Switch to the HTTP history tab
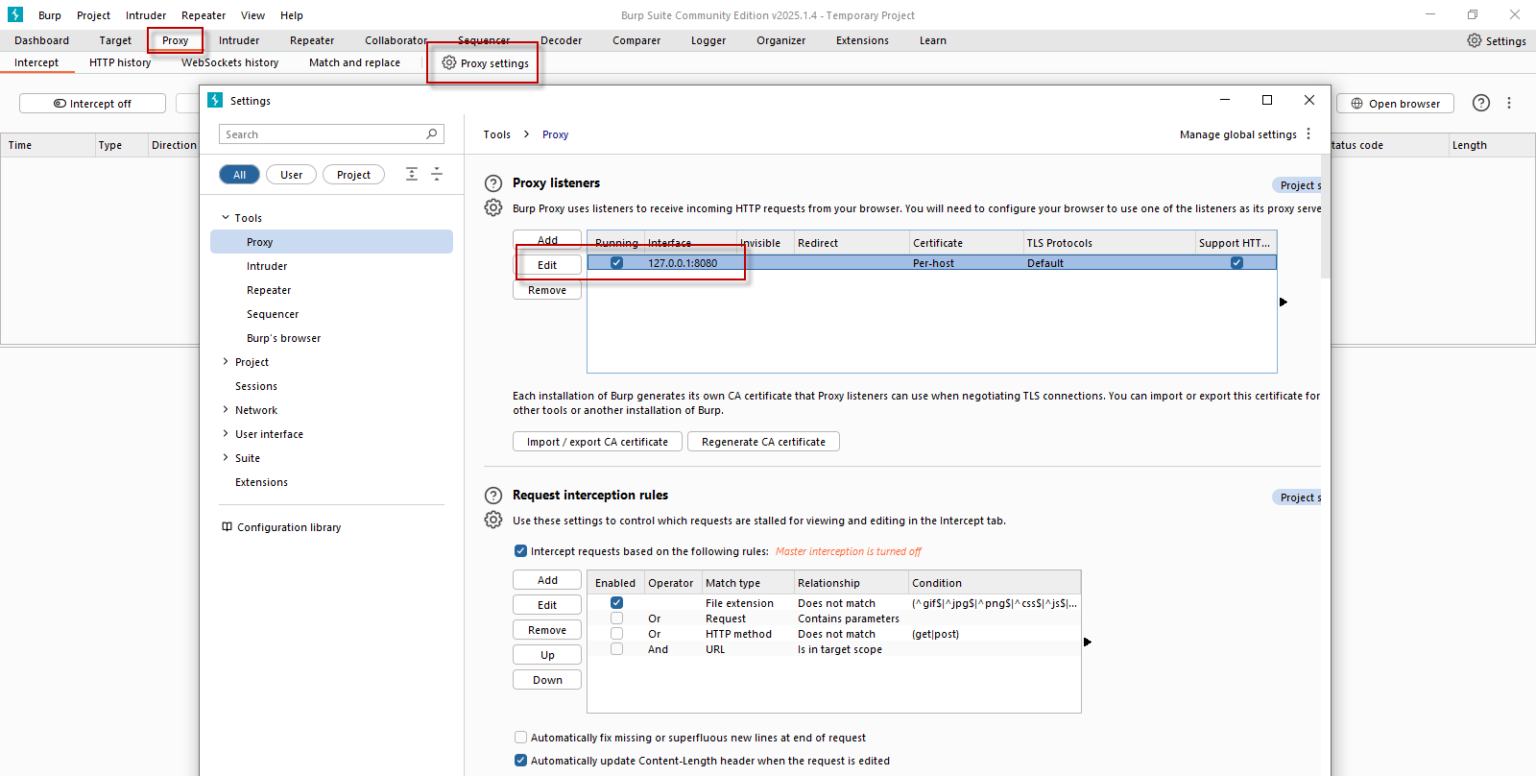Viewport: 1536px width, 776px height. [x=119, y=62]
